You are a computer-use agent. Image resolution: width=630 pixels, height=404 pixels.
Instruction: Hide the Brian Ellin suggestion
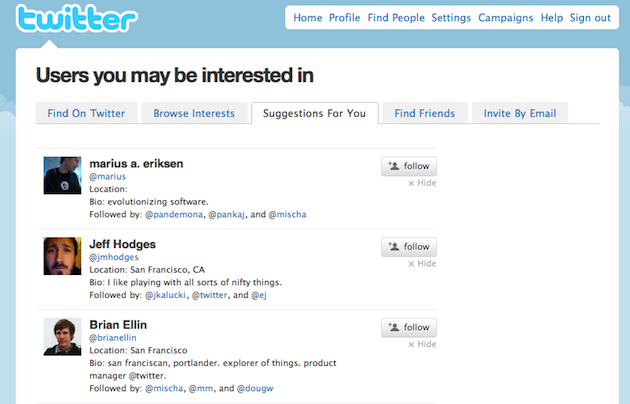[422, 344]
